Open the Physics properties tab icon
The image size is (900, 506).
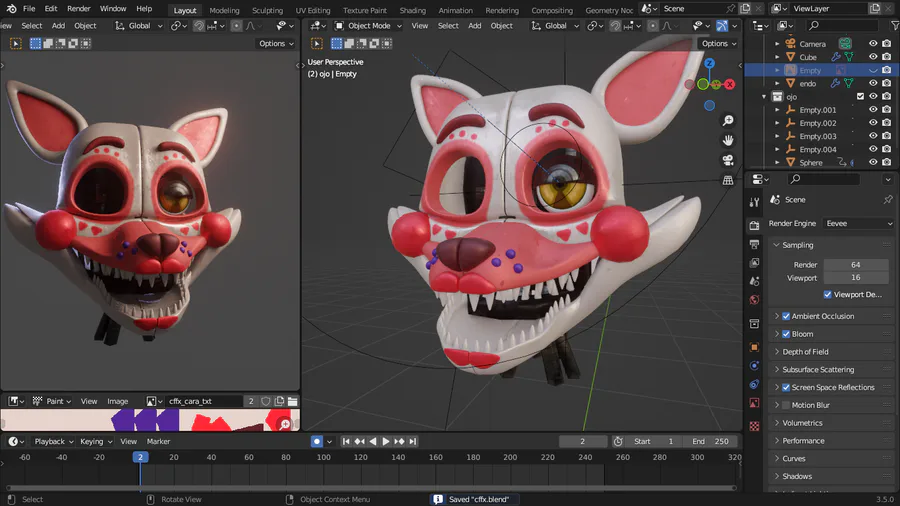tap(754, 365)
